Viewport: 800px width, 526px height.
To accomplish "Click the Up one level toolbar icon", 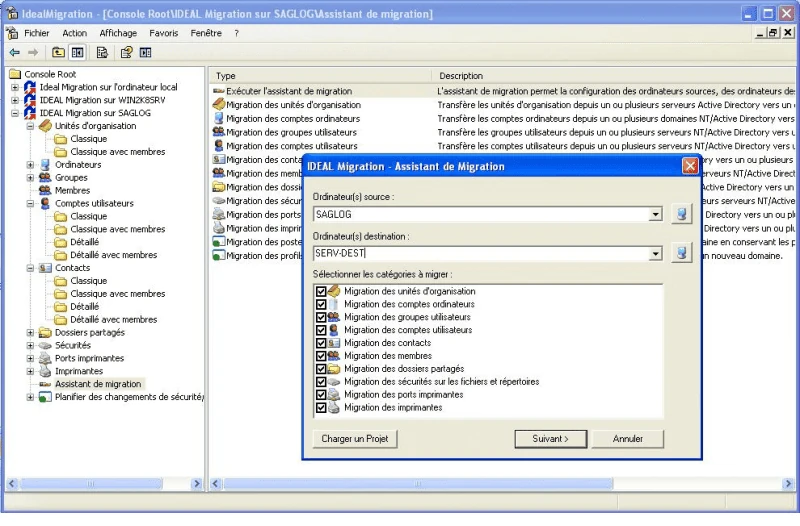I will 58,52.
